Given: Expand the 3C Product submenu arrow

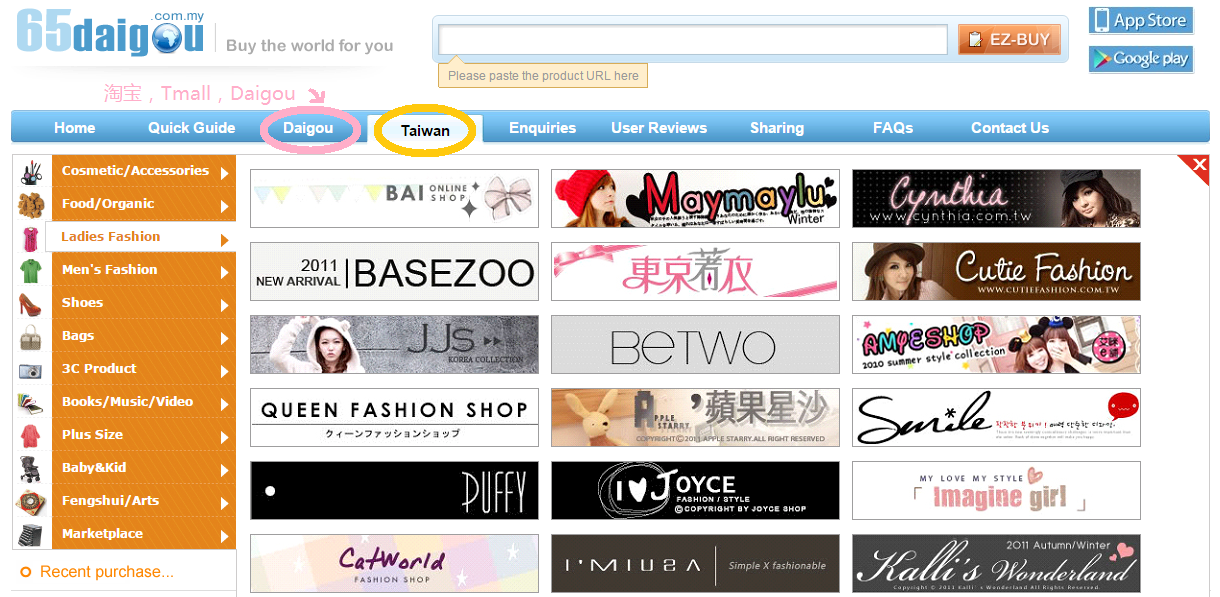Looking at the screenshot, I should 225,371.
